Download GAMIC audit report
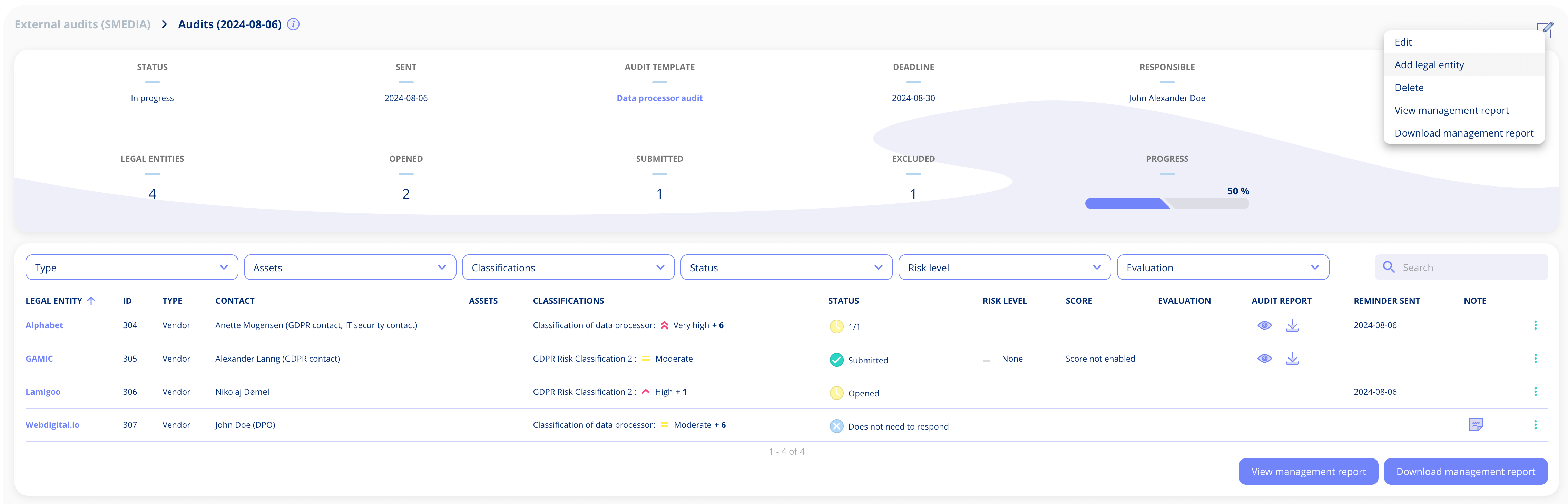1568x504 pixels. (1292, 359)
